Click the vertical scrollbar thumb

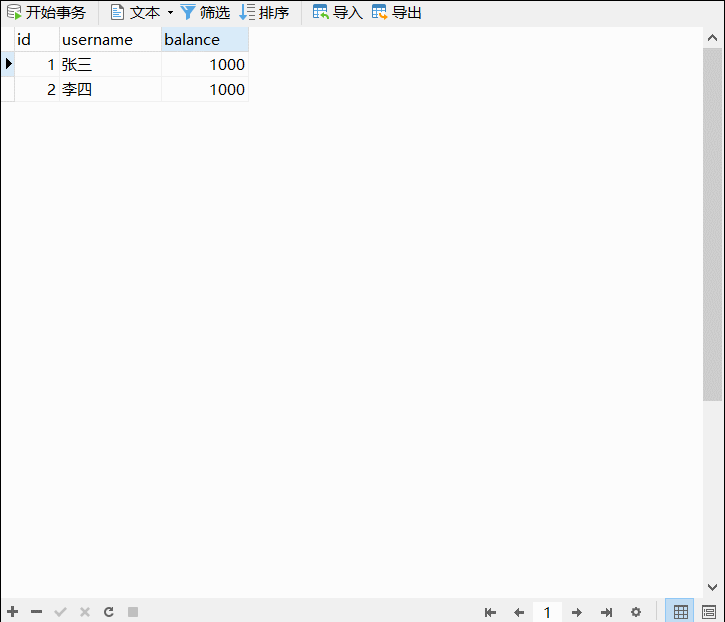pos(713,224)
